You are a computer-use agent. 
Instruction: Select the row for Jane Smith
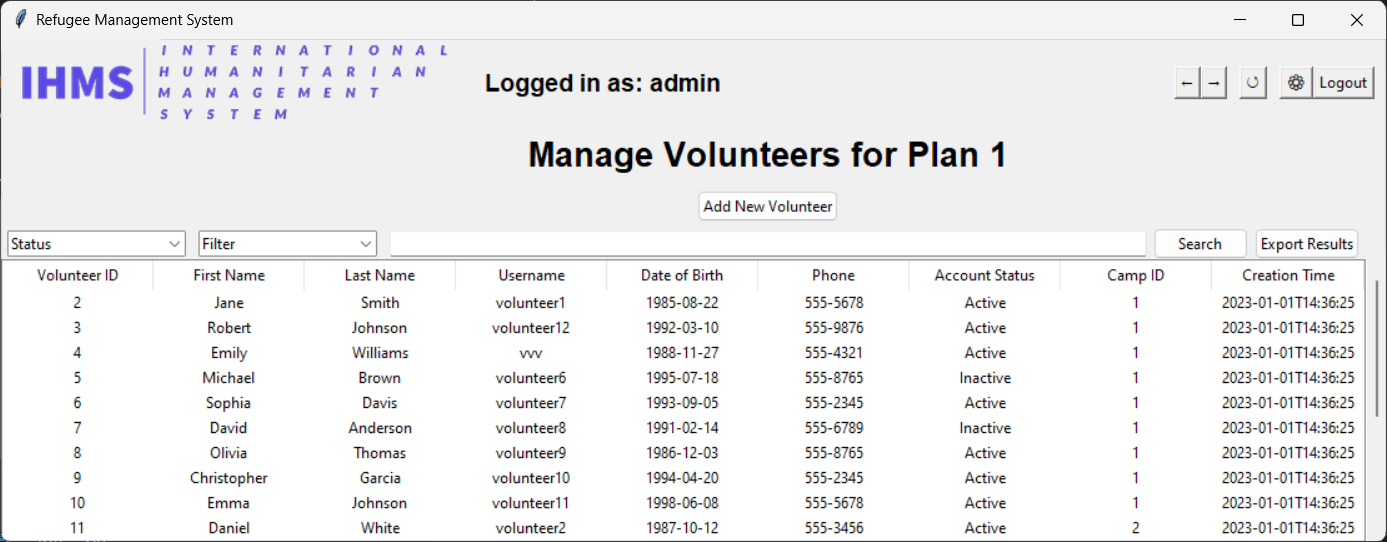coord(684,303)
